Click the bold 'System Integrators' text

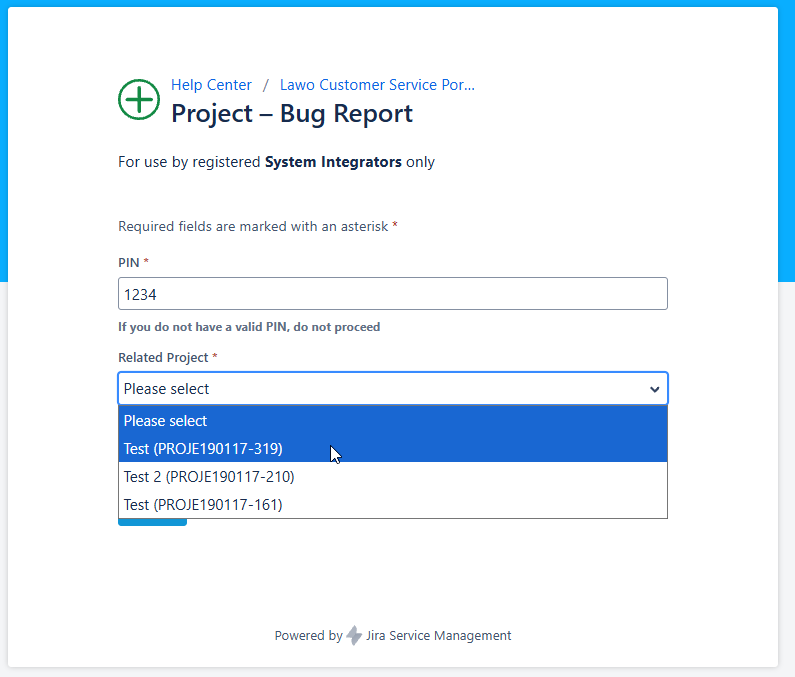pos(333,162)
